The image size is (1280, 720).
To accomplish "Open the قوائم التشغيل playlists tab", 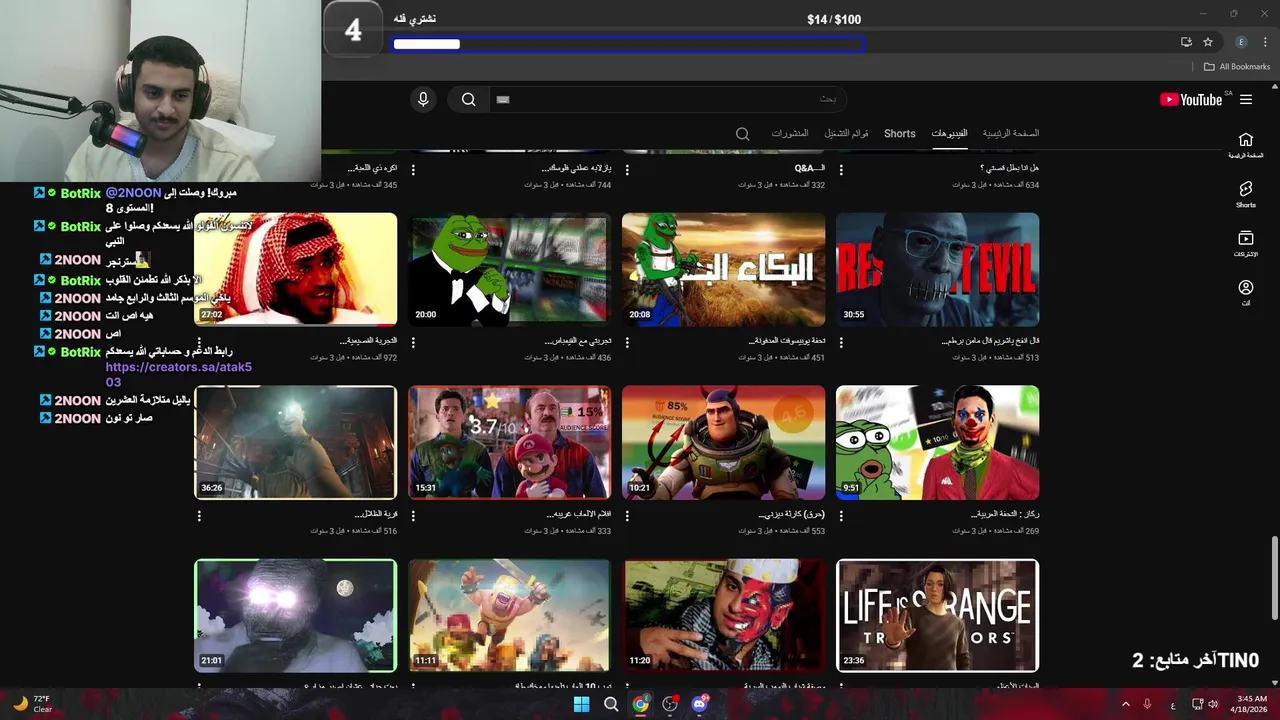I will pos(846,133).
